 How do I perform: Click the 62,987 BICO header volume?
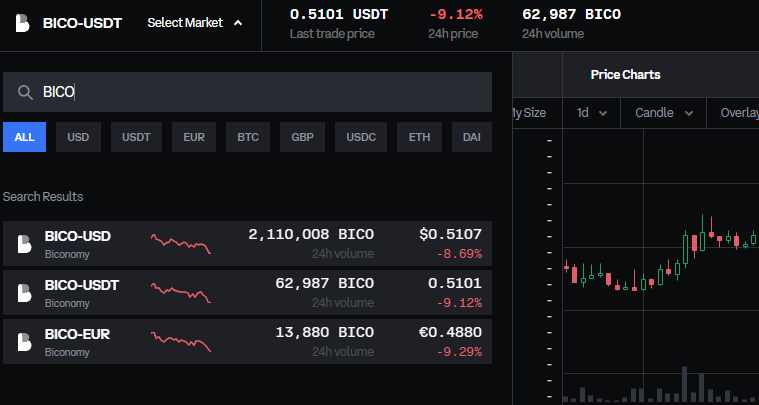(x=571, y=15)
